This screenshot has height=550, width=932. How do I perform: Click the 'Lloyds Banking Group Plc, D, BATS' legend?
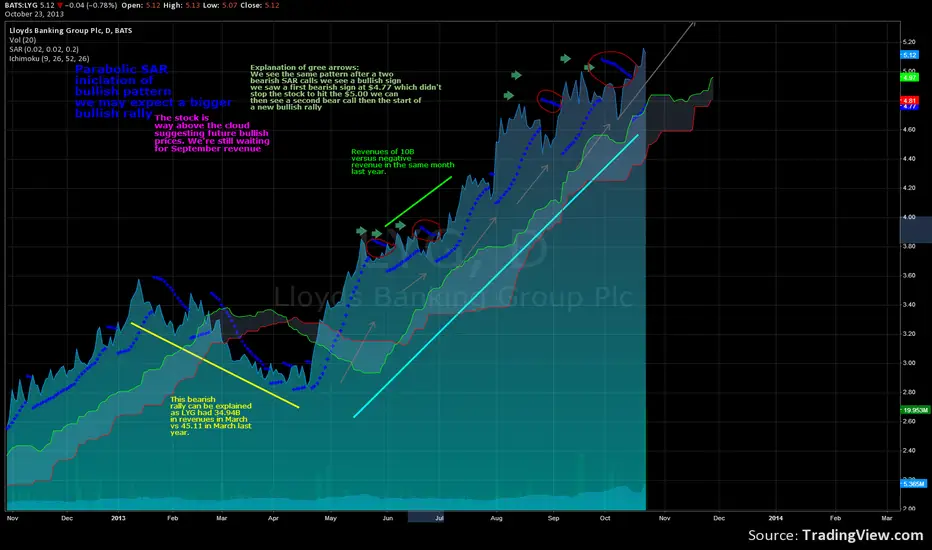coord(71,30)
